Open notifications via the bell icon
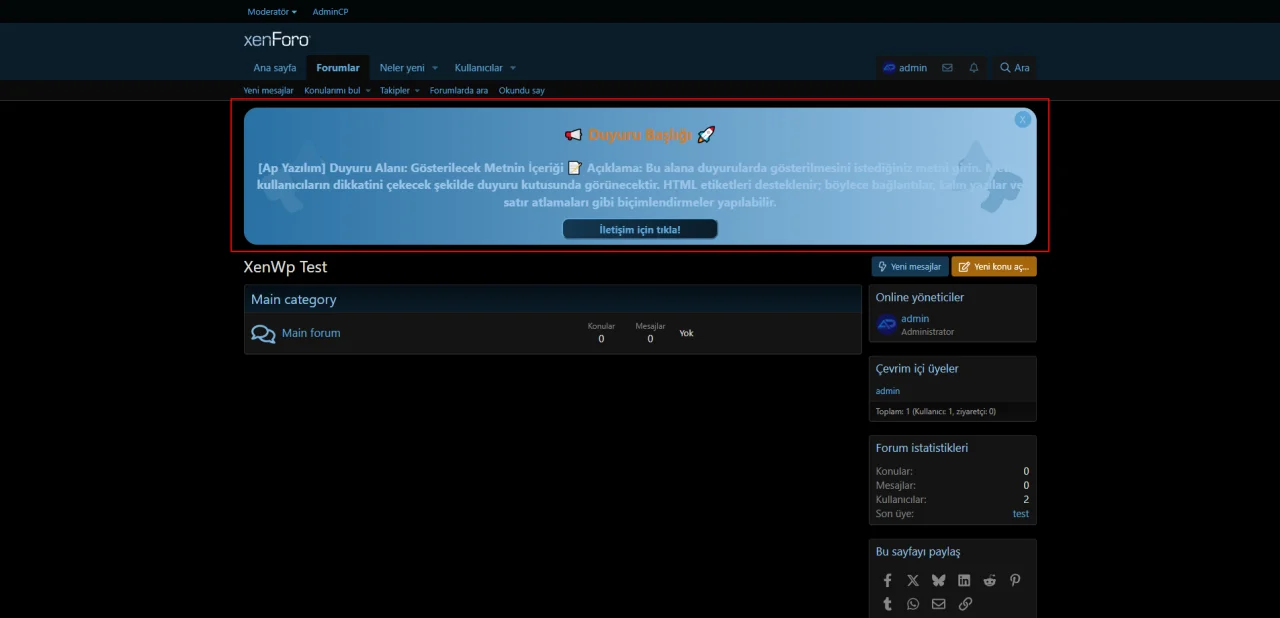 [x=973, y=67]
